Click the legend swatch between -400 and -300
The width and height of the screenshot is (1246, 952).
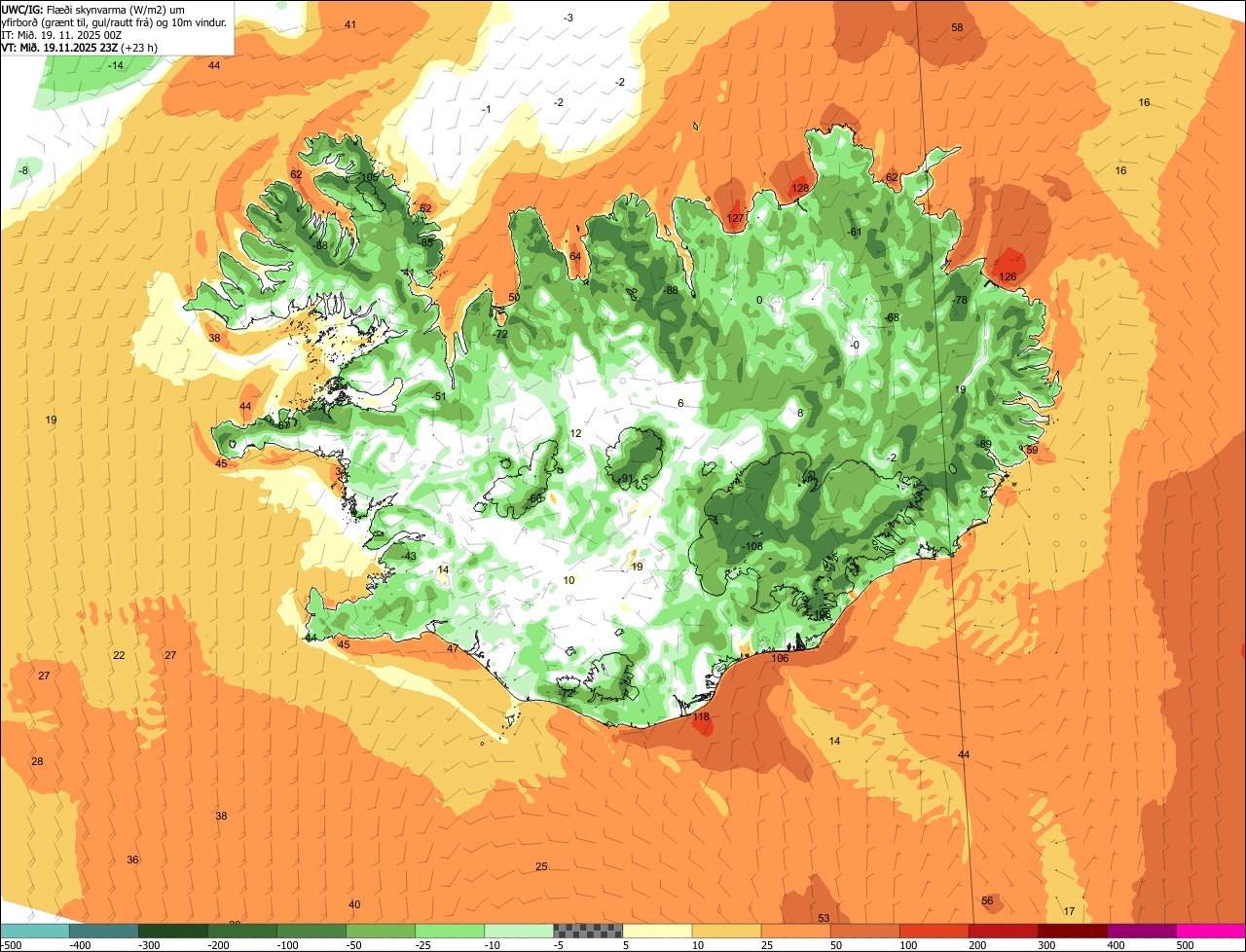coord(103,932)
